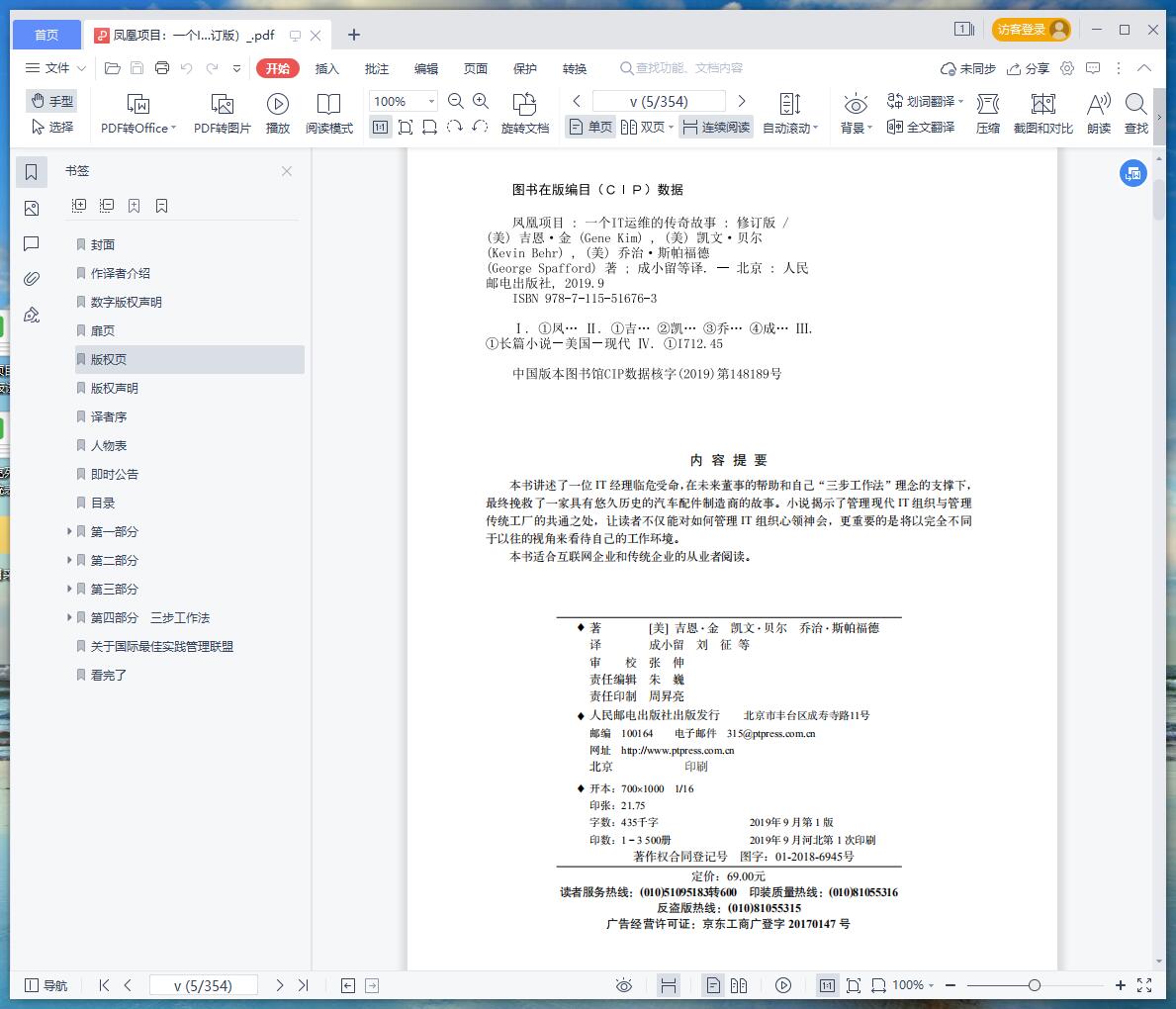Convert PDF to image (PDF转图片)
This screenshot has height=1009, width=1176.
[x=222, y=114]
